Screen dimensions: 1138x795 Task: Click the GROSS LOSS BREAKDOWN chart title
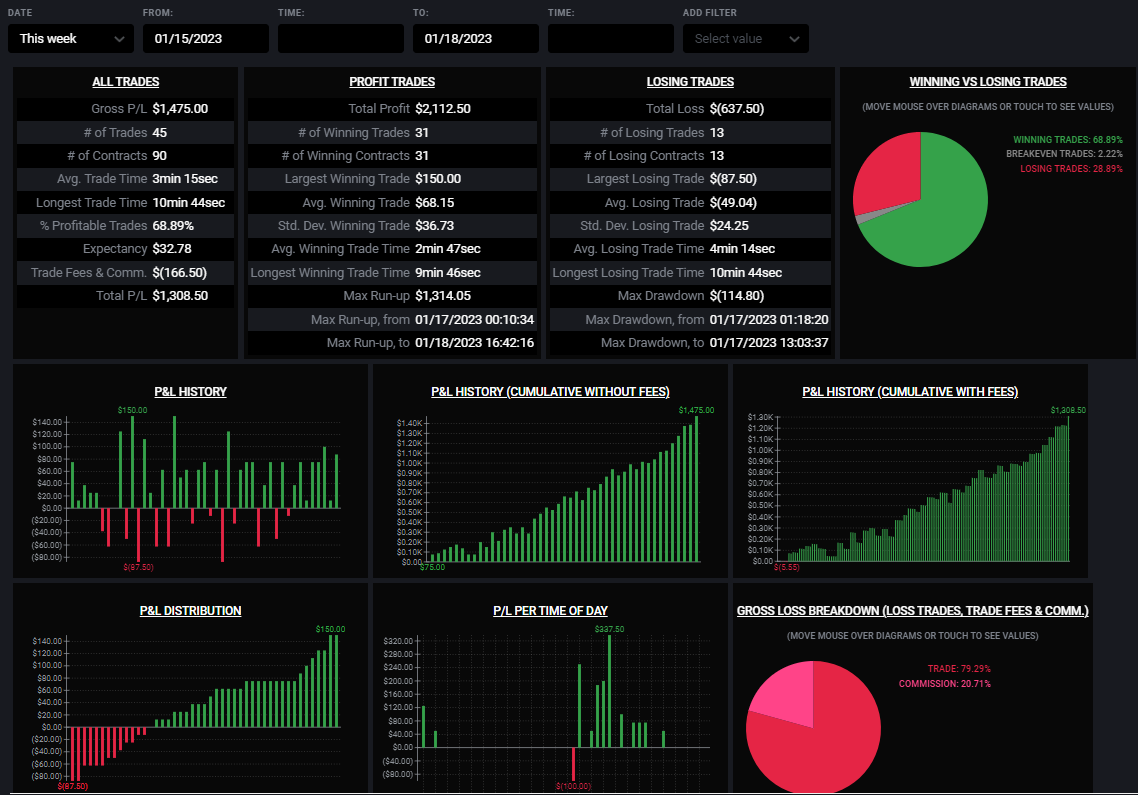912,611
